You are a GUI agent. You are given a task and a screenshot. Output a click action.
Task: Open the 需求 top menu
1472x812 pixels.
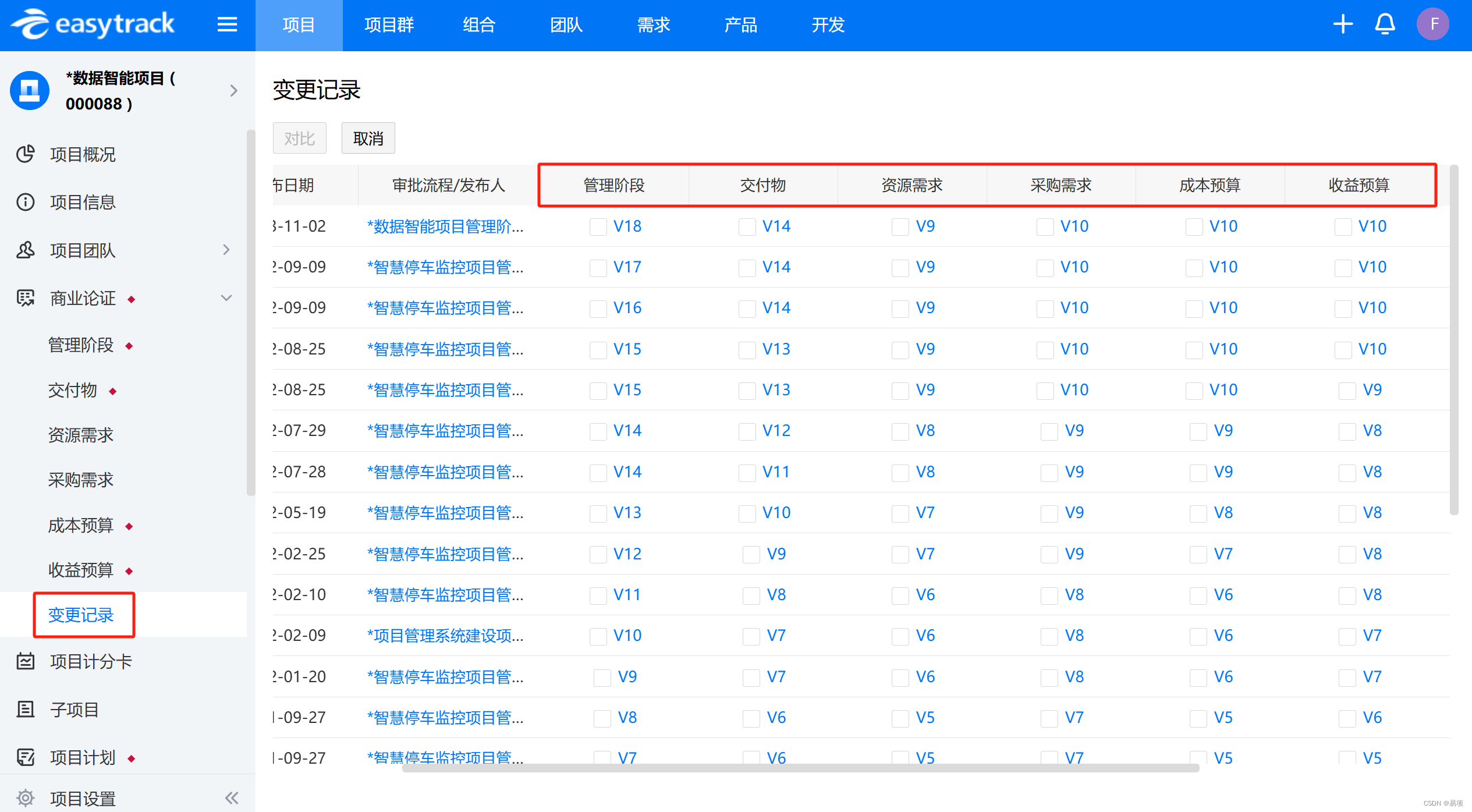653,25
